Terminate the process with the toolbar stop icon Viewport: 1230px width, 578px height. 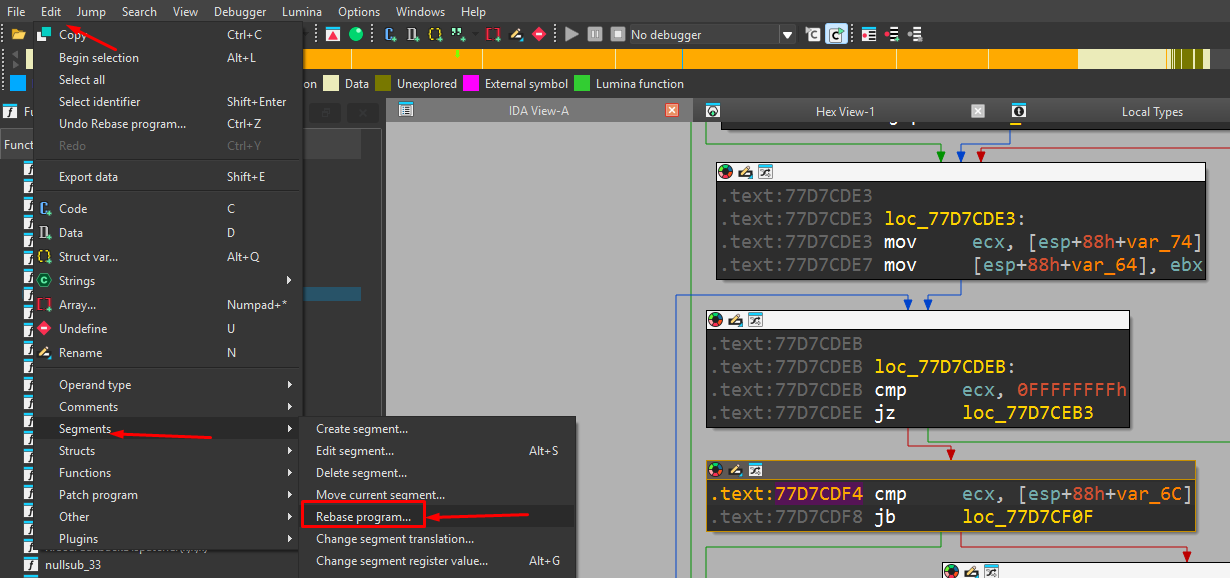pos(617,34)
